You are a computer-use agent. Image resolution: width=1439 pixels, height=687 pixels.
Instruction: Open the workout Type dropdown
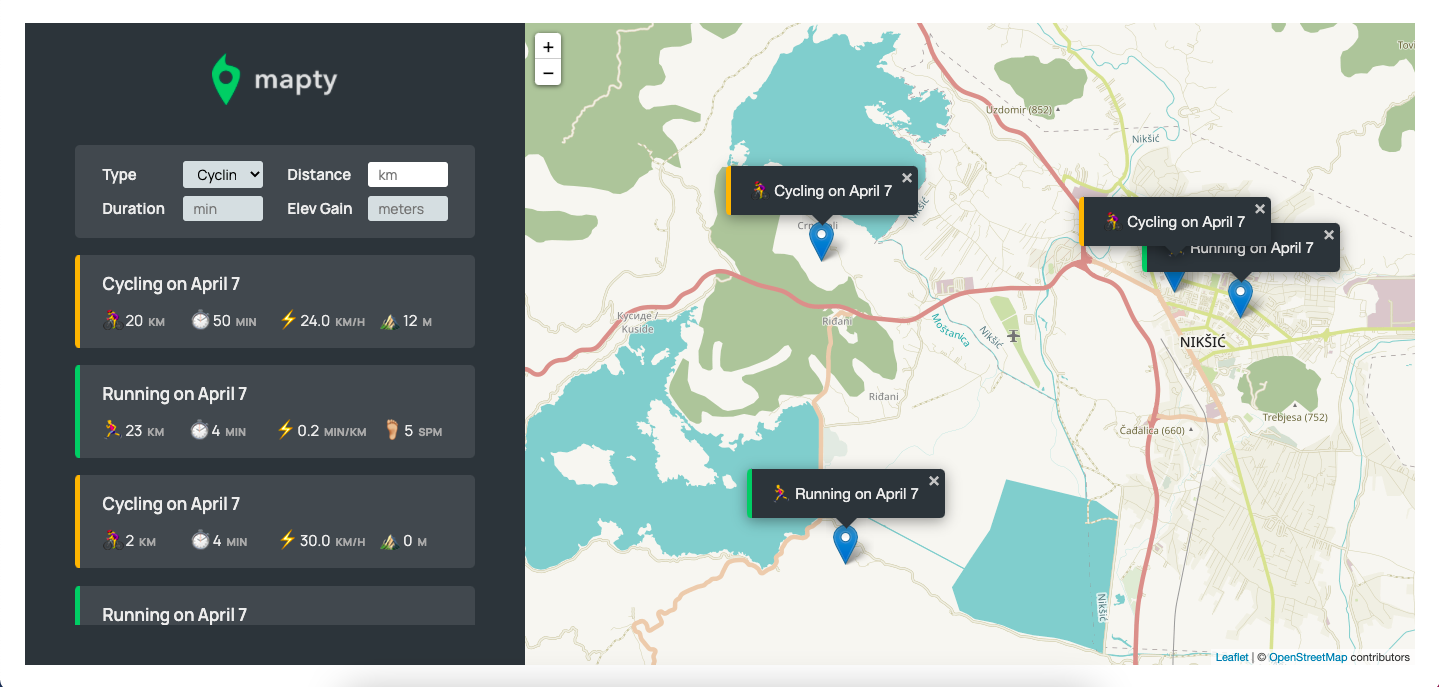[x=222, y=174]
